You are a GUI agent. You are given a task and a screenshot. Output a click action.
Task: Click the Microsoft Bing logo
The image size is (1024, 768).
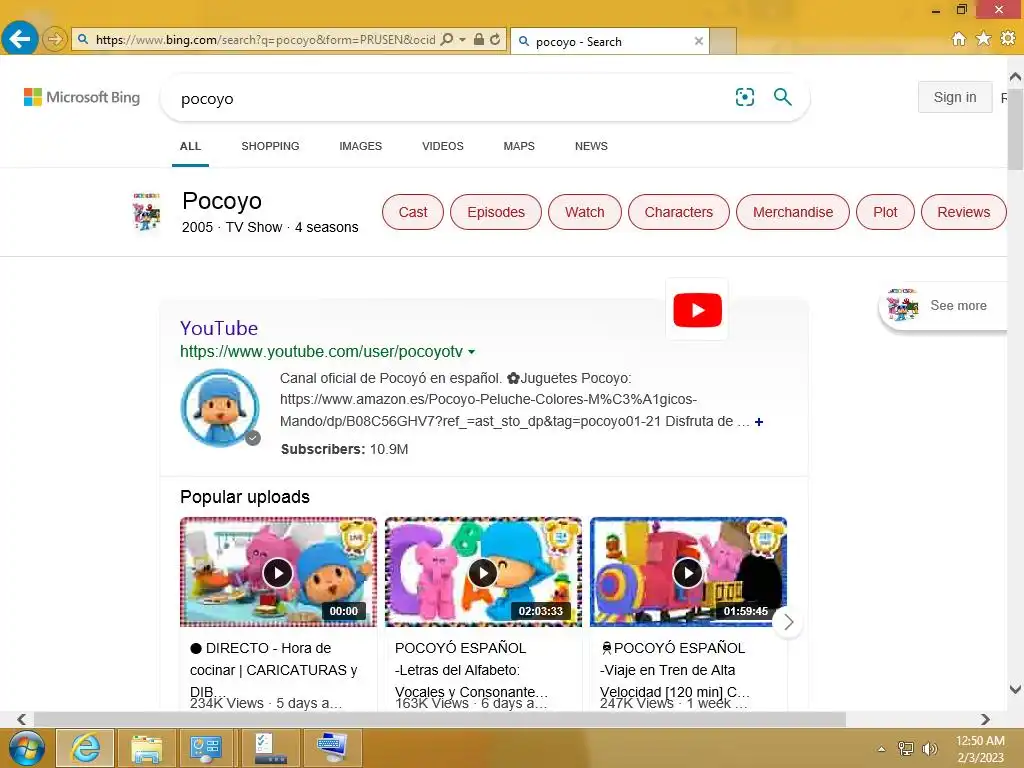(82, 97)
